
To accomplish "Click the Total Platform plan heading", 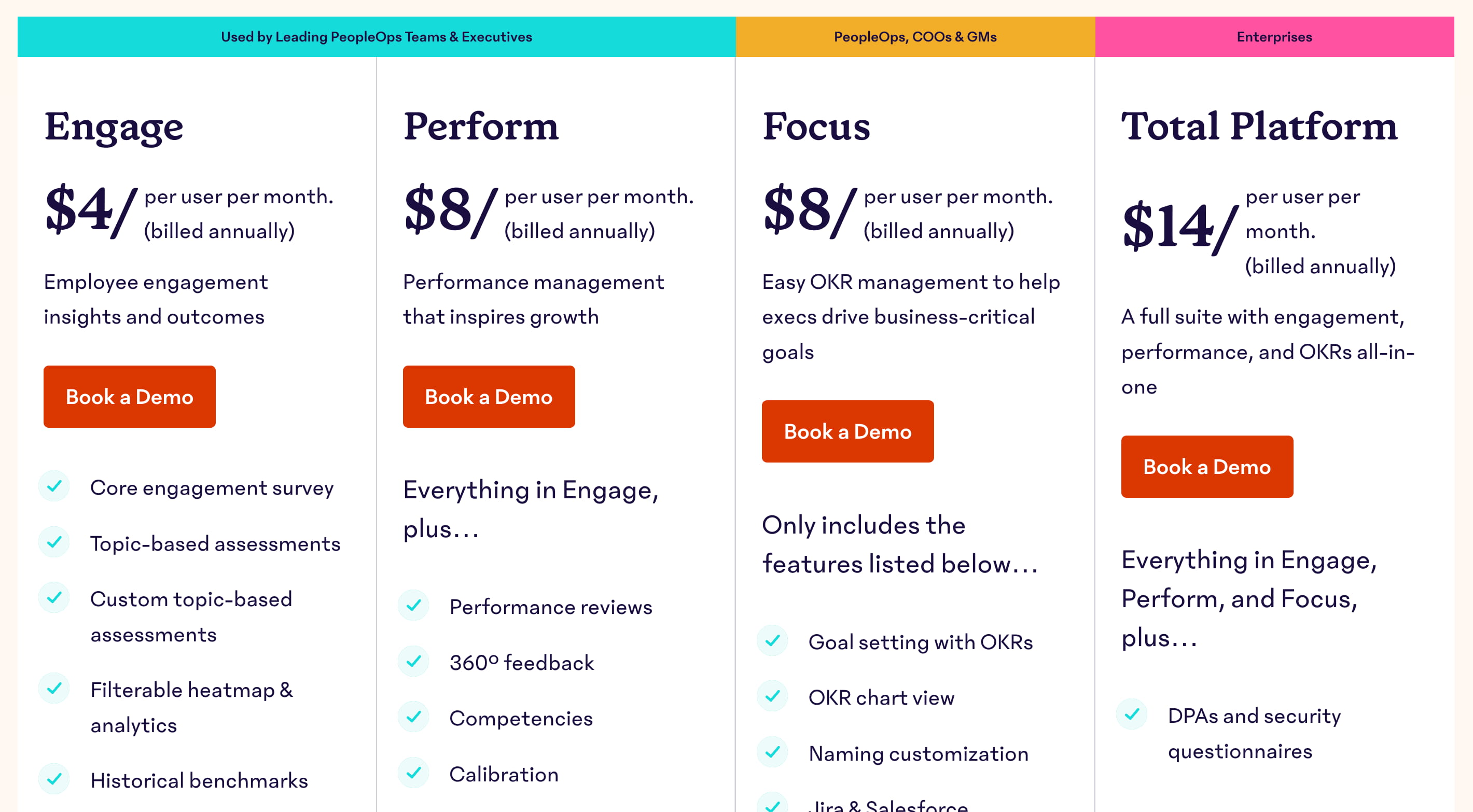I will click(1259, 127).
